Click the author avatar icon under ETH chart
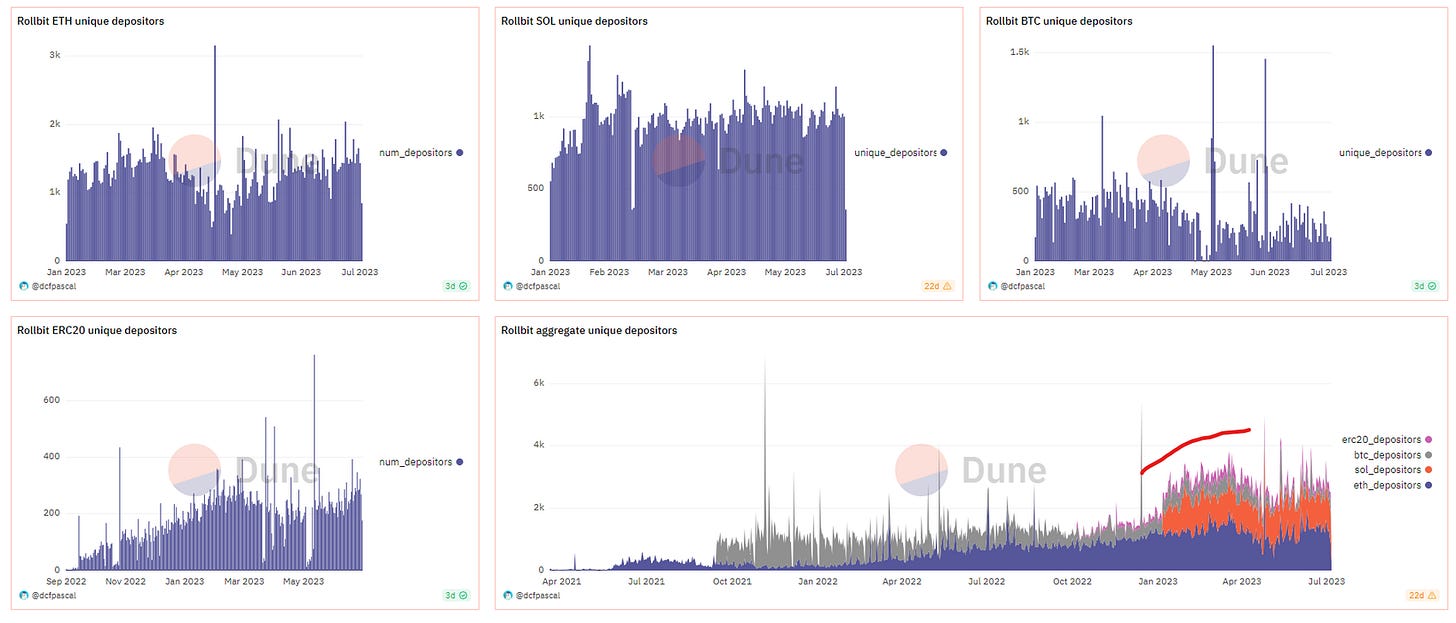 (23, 286)
